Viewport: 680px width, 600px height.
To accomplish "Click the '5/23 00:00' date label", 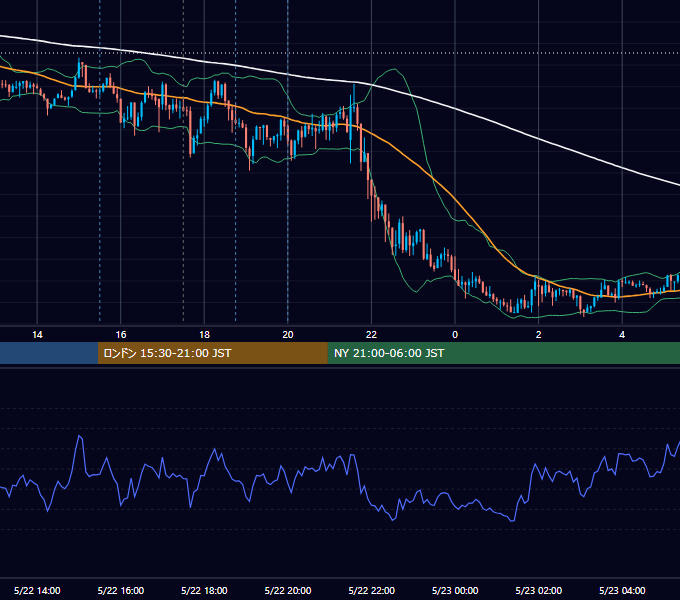I will click(x=455, y=590).
